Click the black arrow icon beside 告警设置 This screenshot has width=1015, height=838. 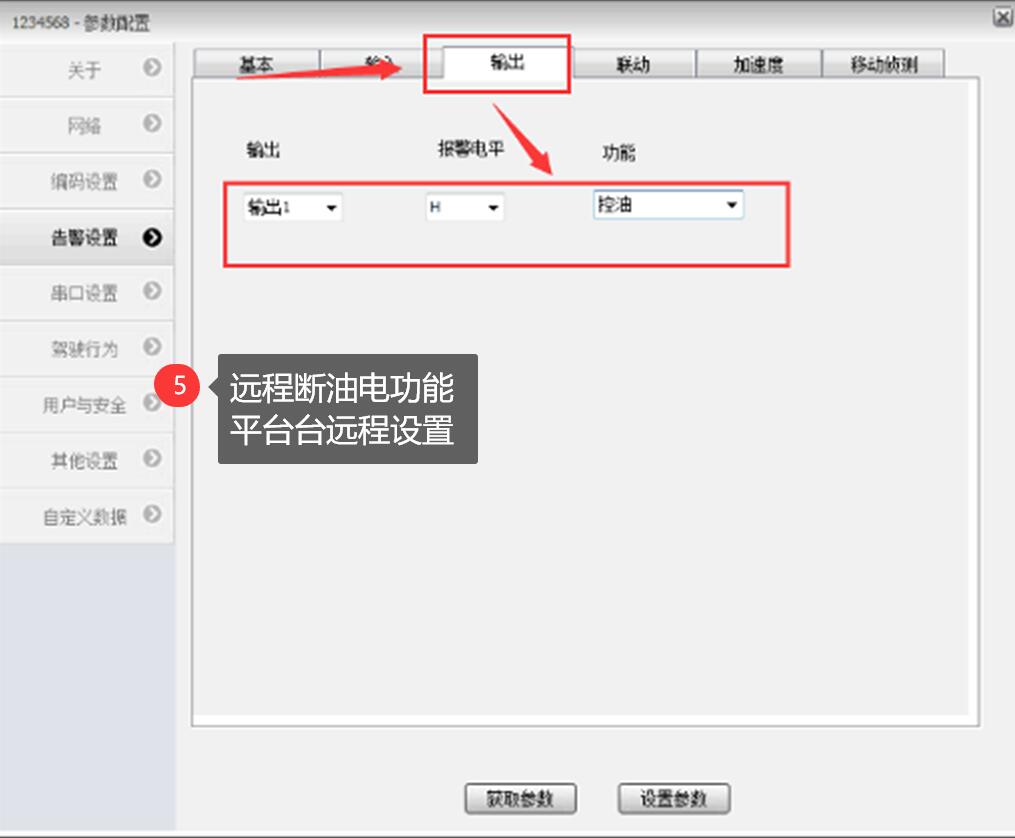pyautogui.click(x=152, y=237)
